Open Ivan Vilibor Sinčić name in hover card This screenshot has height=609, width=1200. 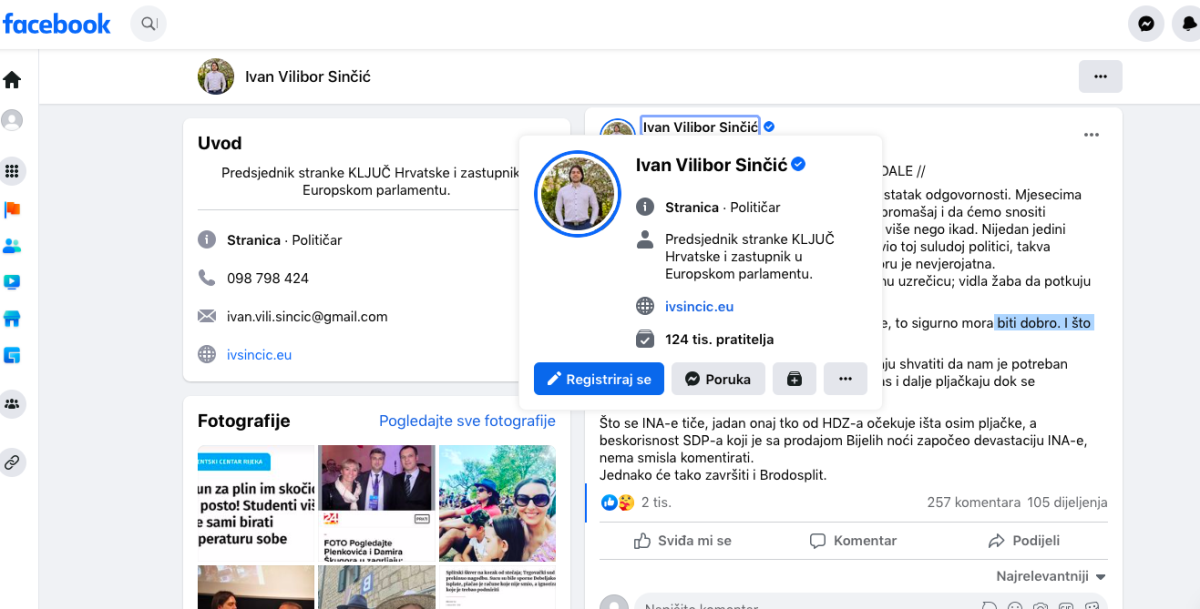point(712,164)
